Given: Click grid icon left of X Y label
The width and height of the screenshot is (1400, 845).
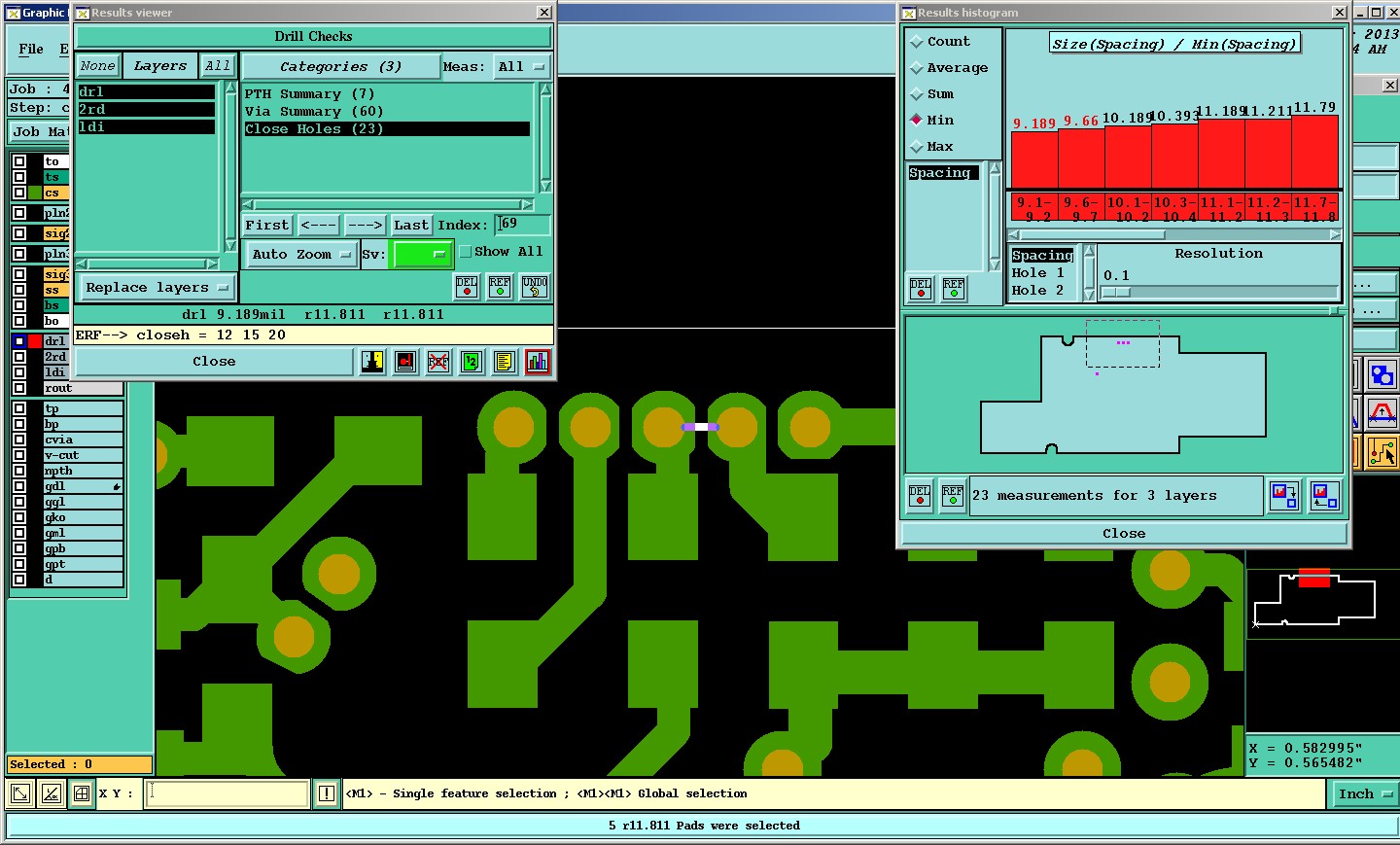Looking at the screenshot, I should (82, 793).
